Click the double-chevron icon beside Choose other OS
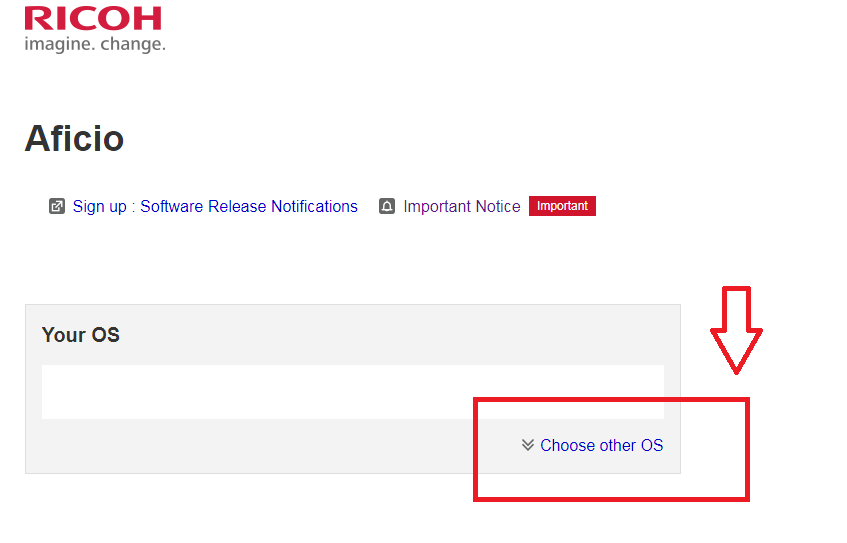Image resolution: width=847 pixels, height=543 pixels. point(528,445)
